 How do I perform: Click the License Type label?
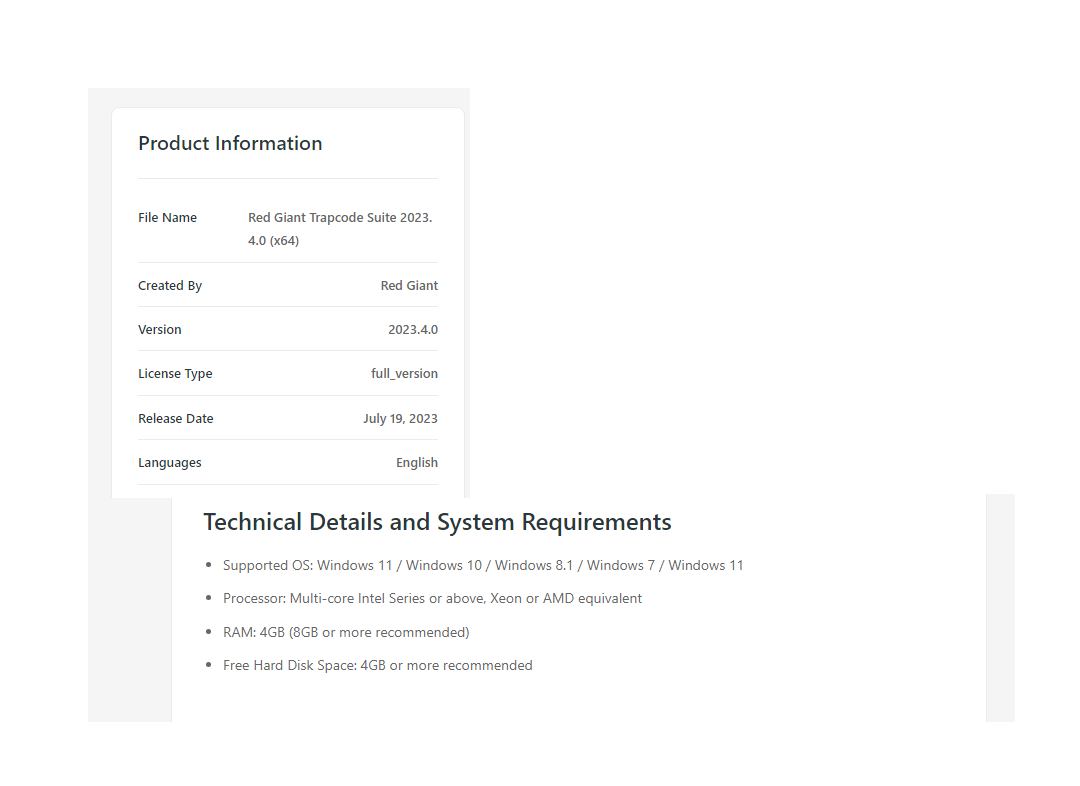click(175, 374)
